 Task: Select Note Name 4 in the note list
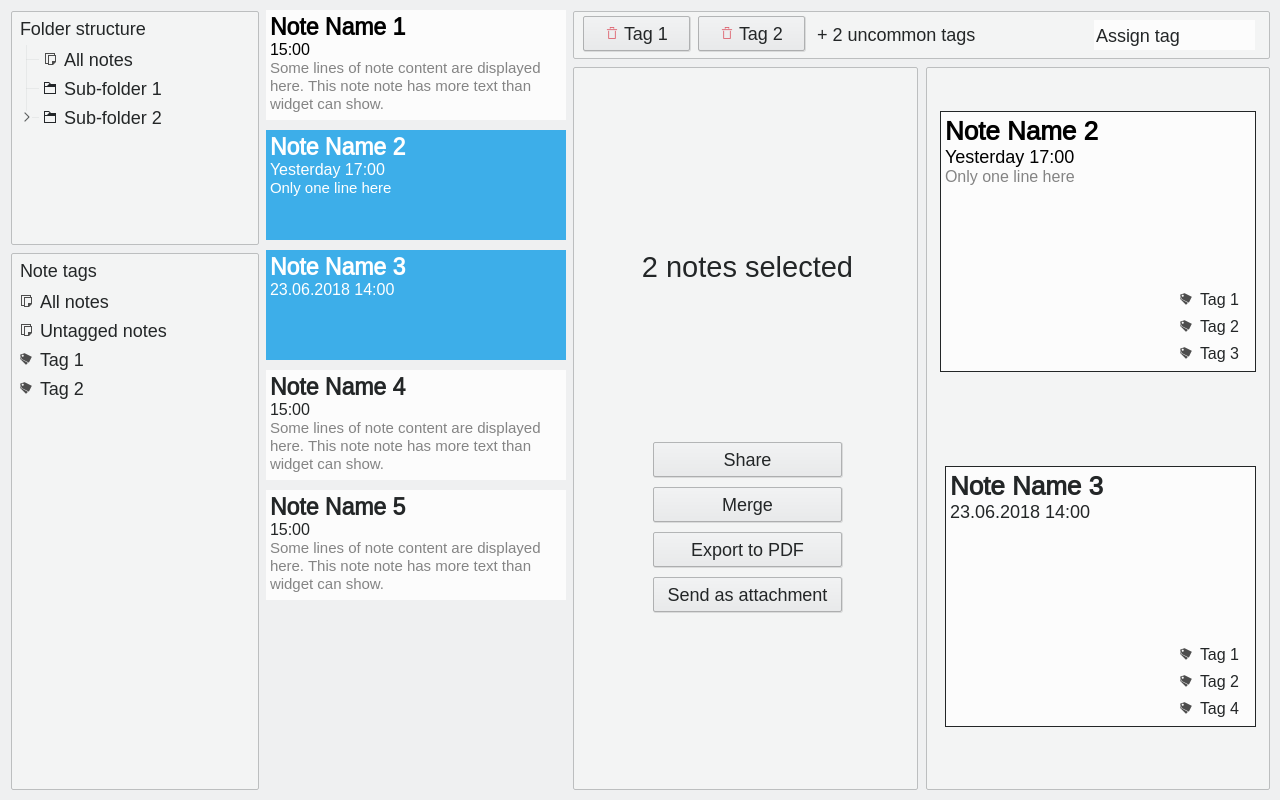tap(415, 424)
